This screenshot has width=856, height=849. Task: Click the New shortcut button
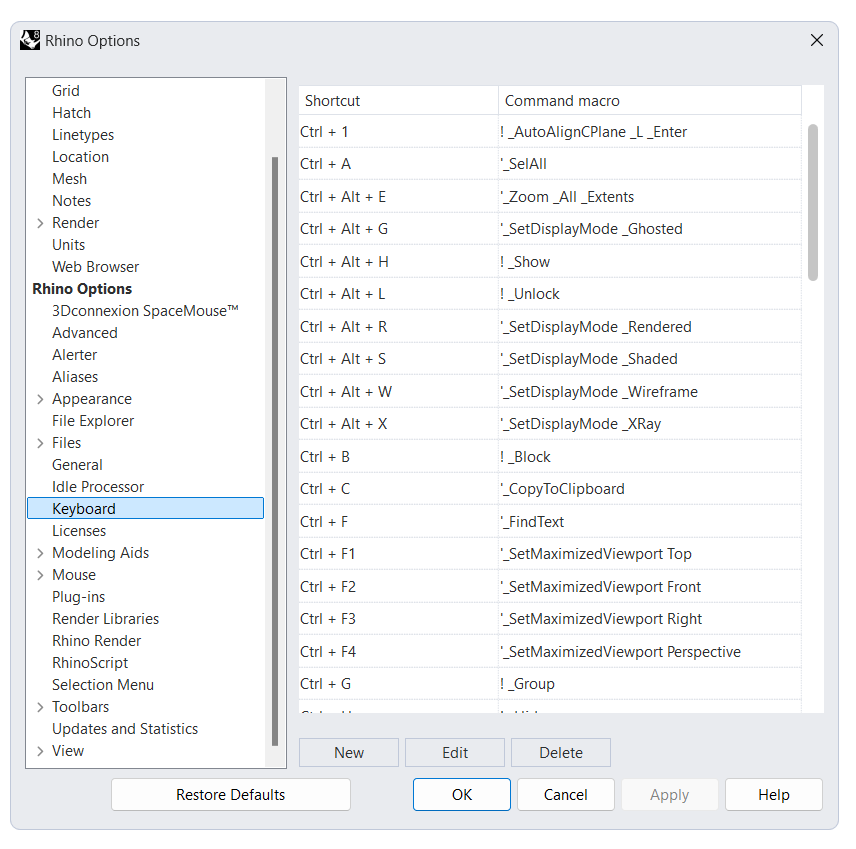(349, 753)
